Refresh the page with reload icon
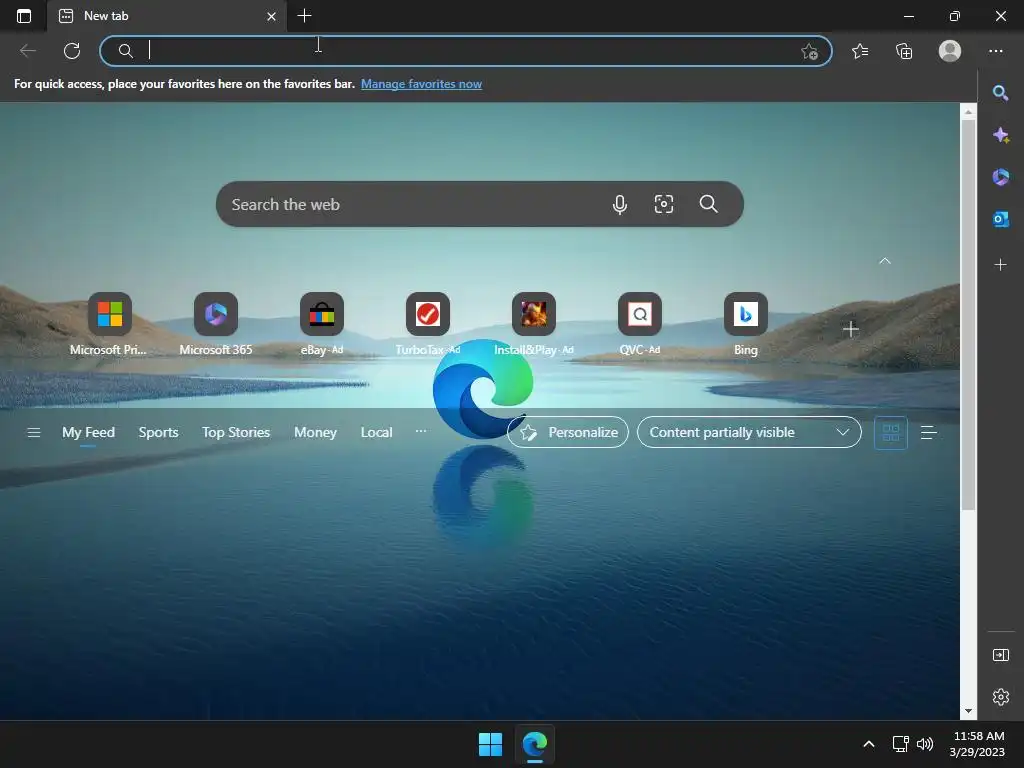The width and height of the screenshot is (1024, 768). tap(72, 51)
